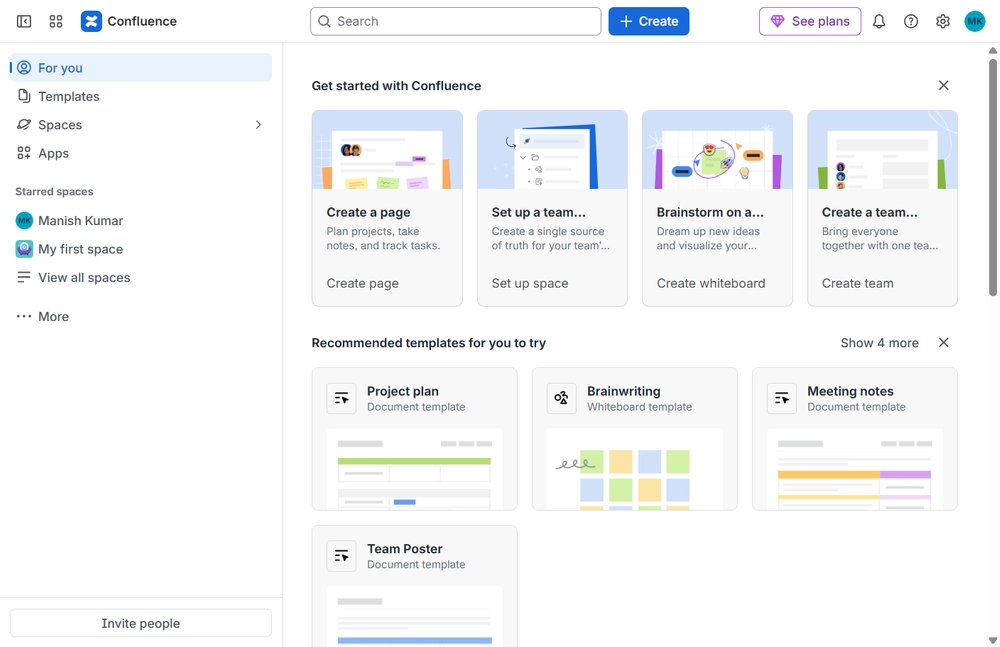1000x647 pixels.
Task: Click the Create team link
Action: [x=857, y=283]
